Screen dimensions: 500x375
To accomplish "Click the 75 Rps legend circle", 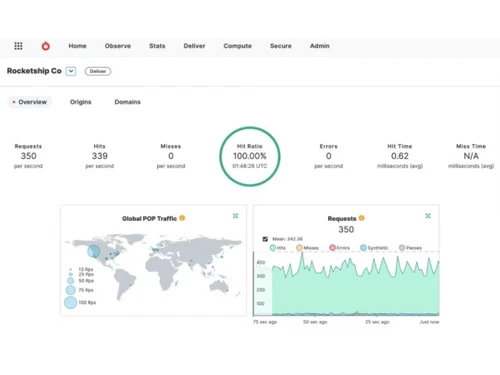I will click(x=70, y=290).
